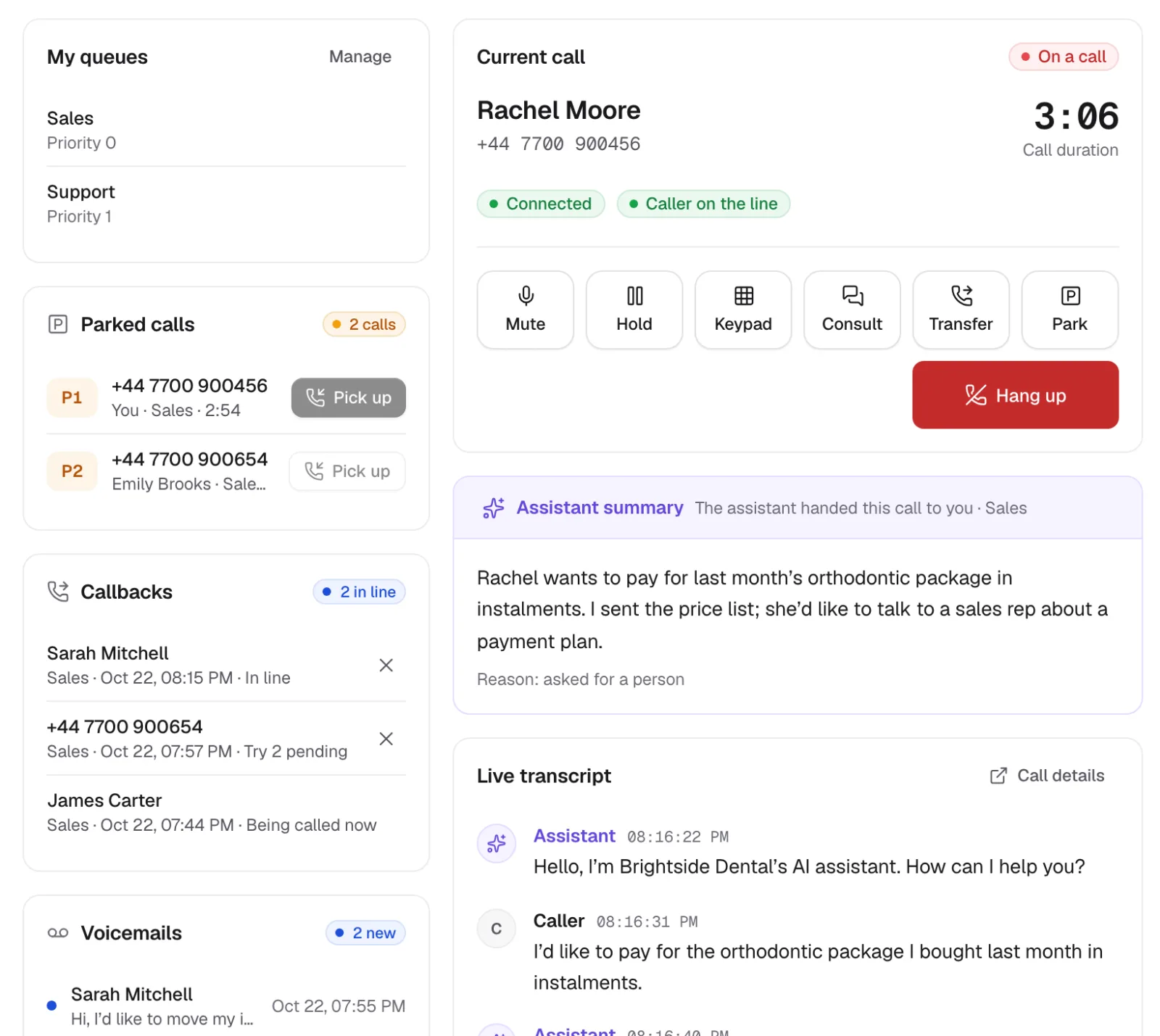The width and height of the screenshot is (1160, 1036).
Task: Click the 2 in line badge
Action: 359,592
